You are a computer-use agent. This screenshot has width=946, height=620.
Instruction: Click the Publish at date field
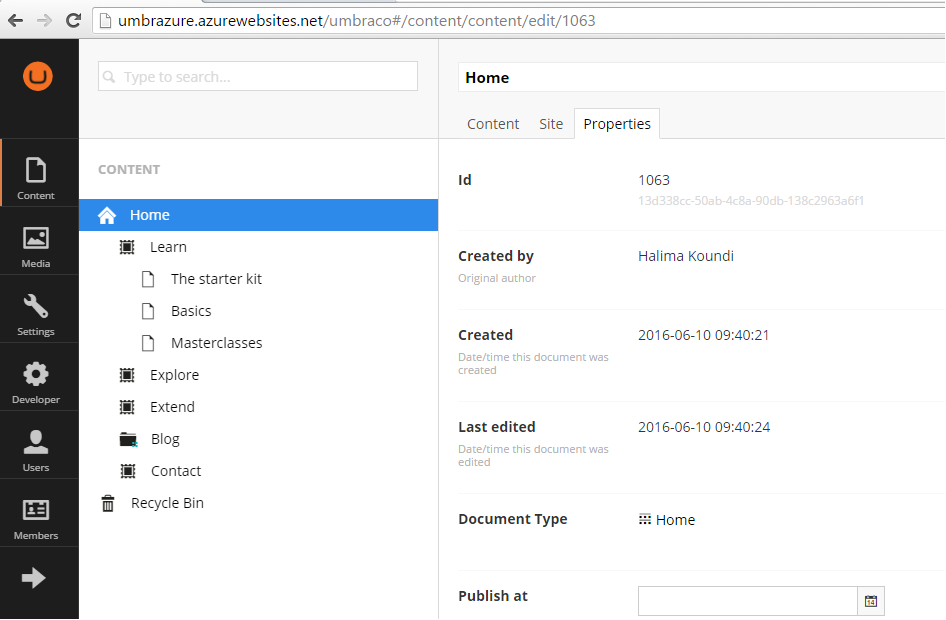tap(748, 601)
